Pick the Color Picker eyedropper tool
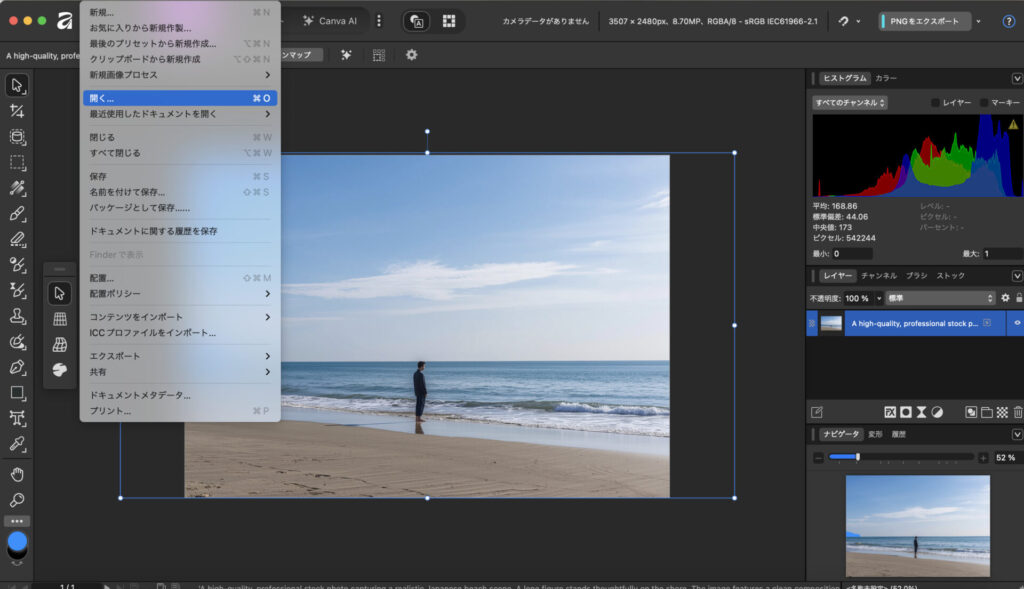1024x589 pixels. (17, 444)
